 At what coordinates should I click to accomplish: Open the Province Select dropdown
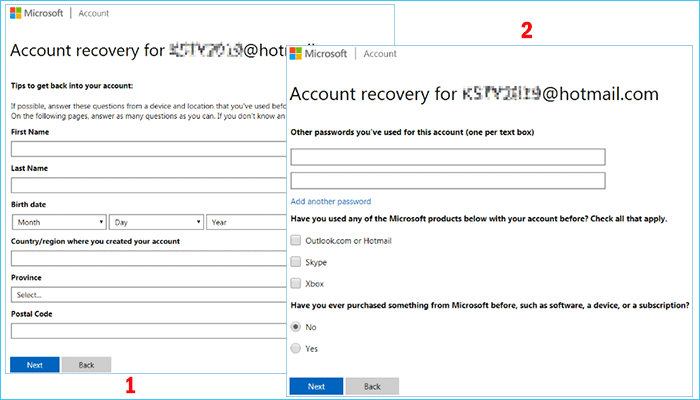(149, 295)
